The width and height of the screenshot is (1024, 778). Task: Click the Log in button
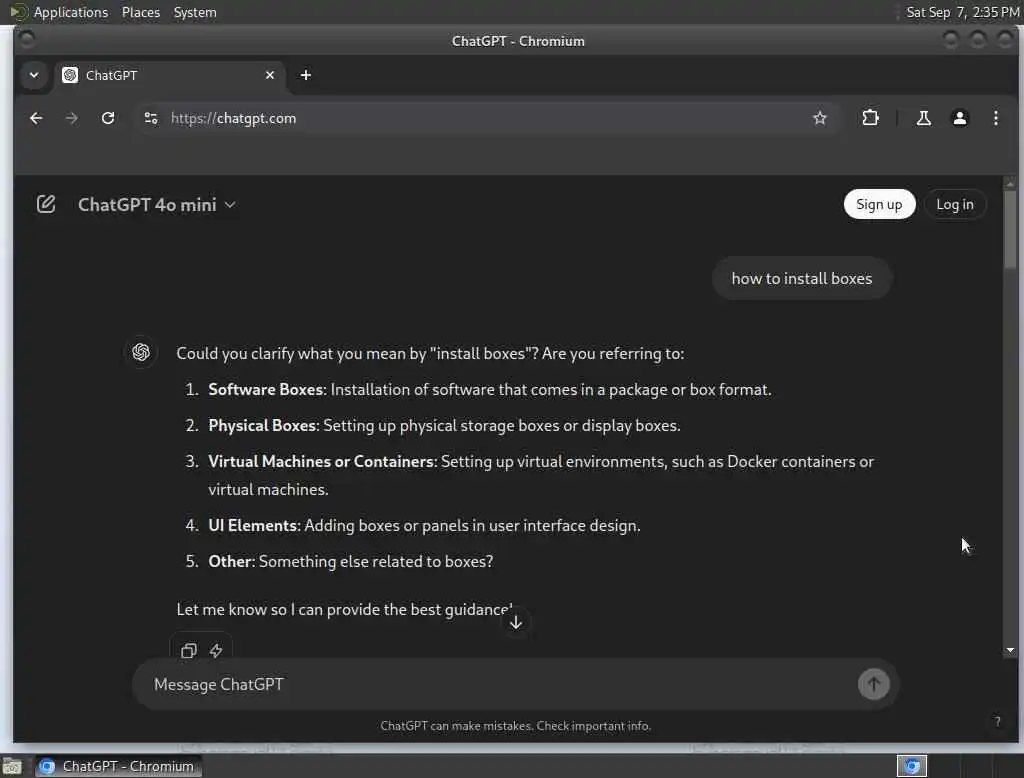[954, 204]
